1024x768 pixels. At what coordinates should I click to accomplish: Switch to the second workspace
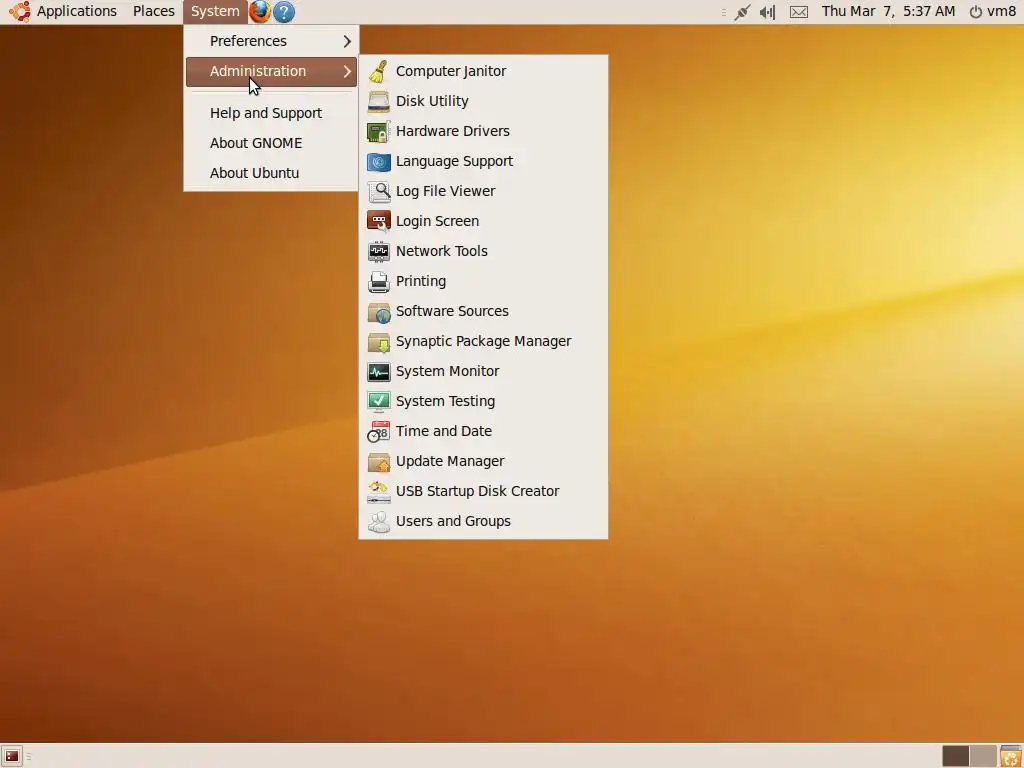point(983,756)
